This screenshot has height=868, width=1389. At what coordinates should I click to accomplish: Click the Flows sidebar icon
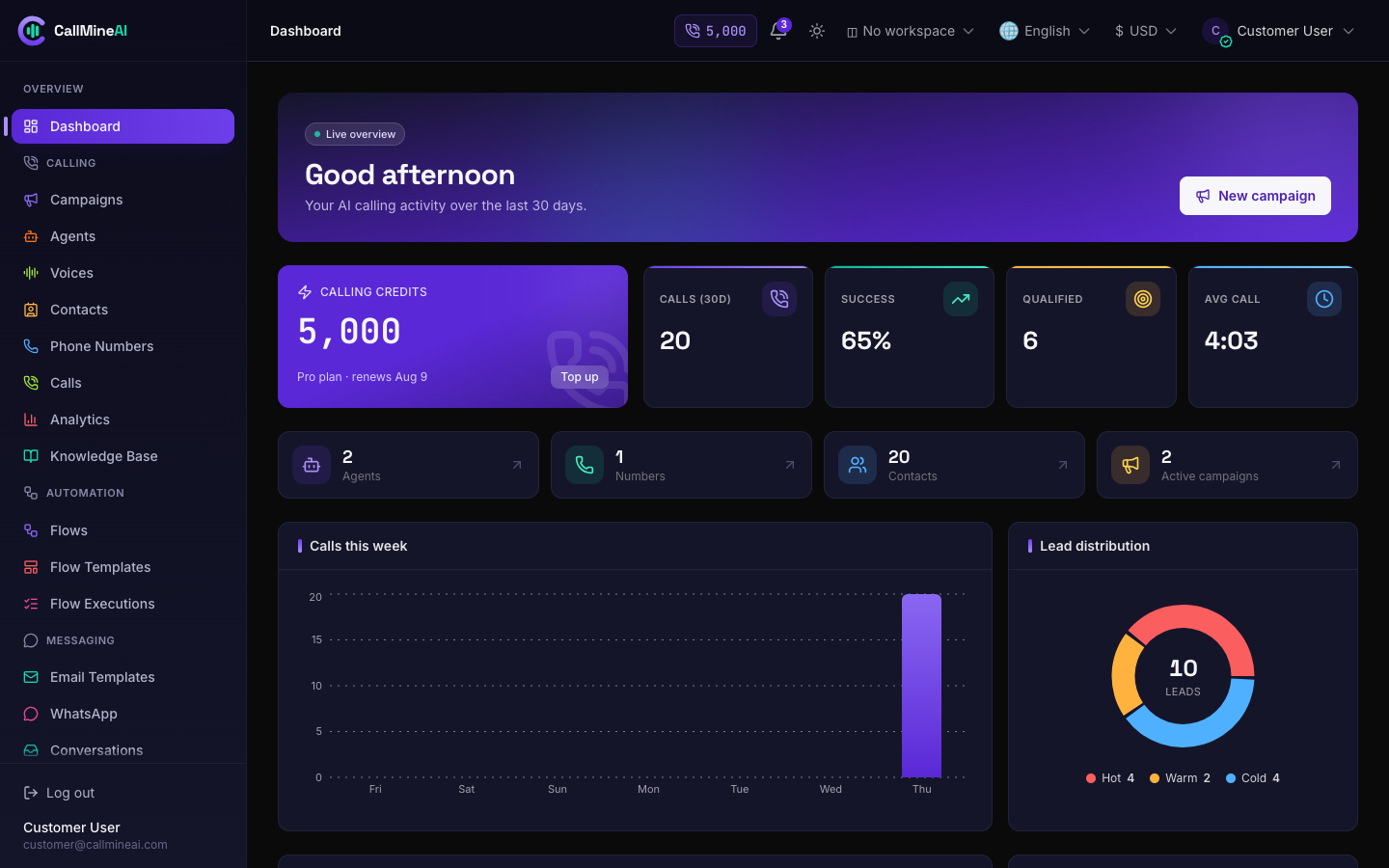click(x=31, y=530)
